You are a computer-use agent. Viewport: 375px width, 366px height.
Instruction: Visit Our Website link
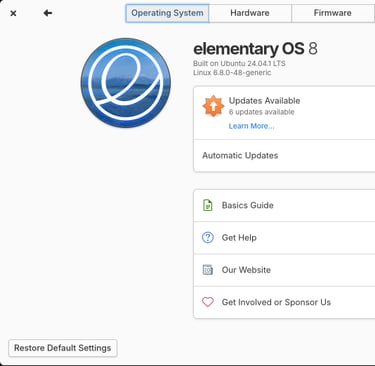click(x=284, y=270)
